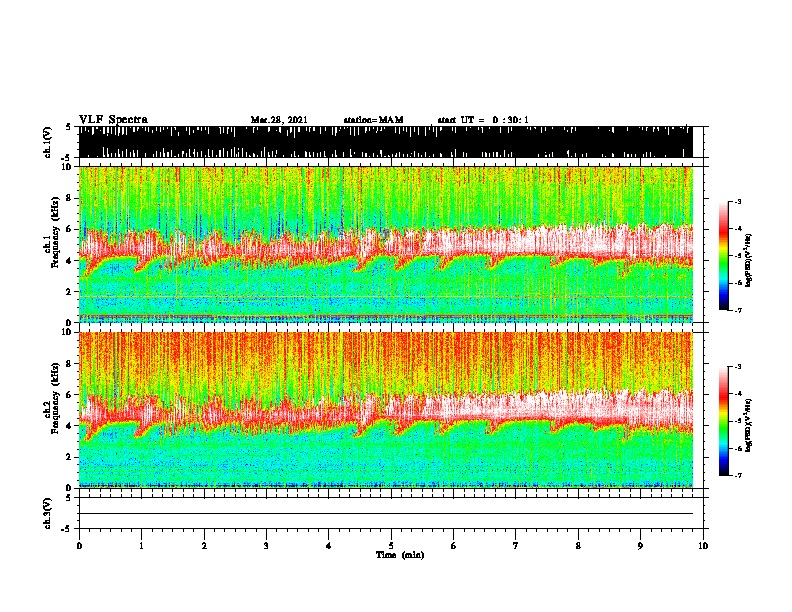Click the "ch.1(V)" waveform axis label
792x612 pixels.
click(48, 142)
